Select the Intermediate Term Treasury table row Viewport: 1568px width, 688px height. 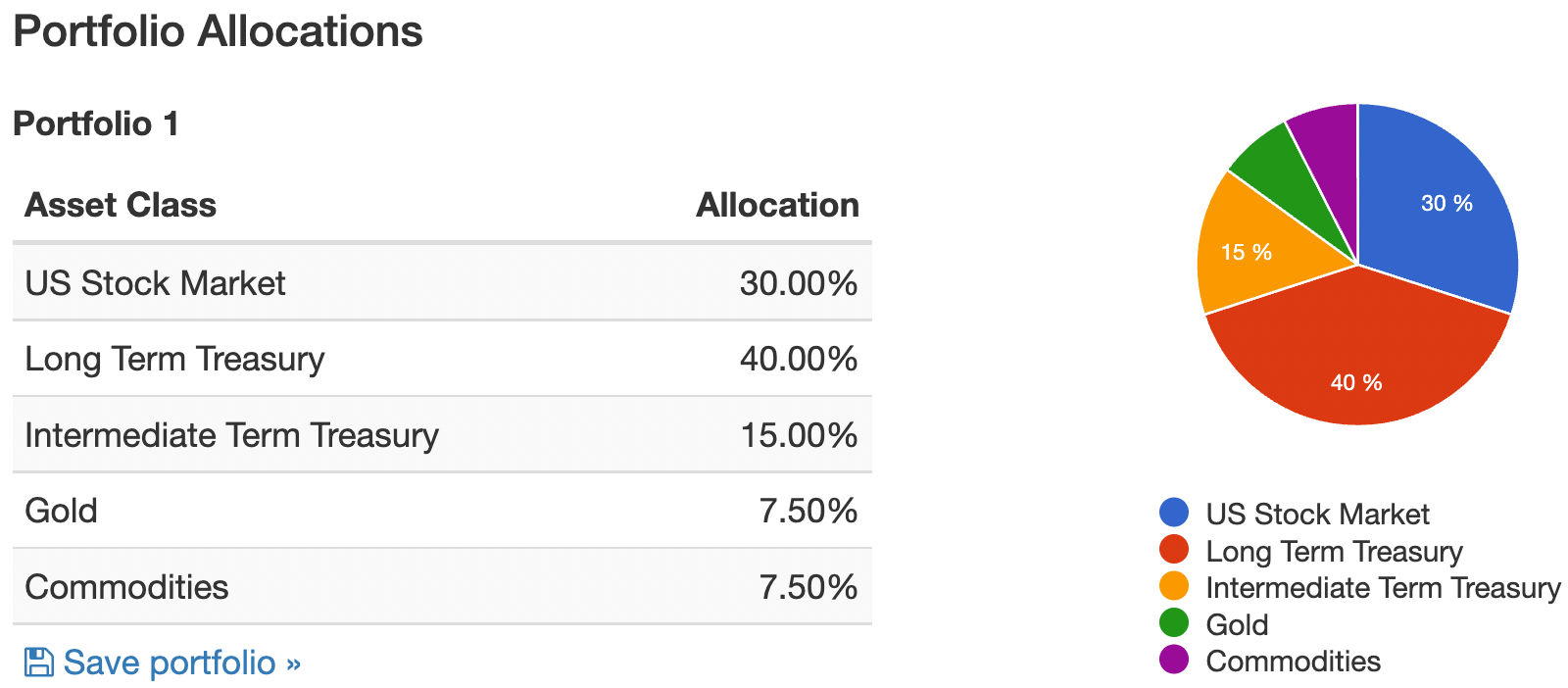442,435
